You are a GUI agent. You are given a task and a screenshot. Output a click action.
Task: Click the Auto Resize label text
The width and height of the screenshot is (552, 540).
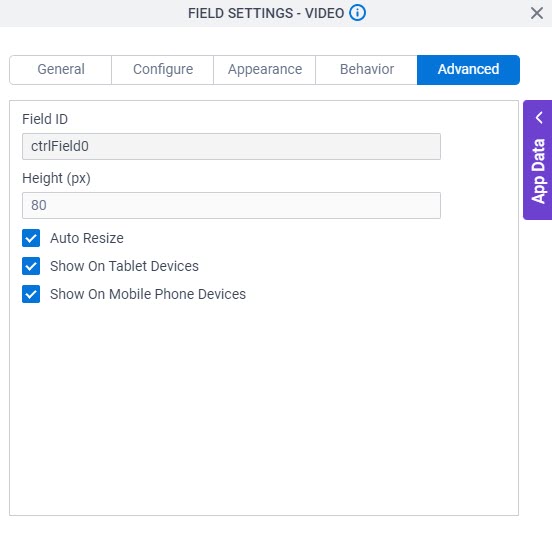coord(87,238)
